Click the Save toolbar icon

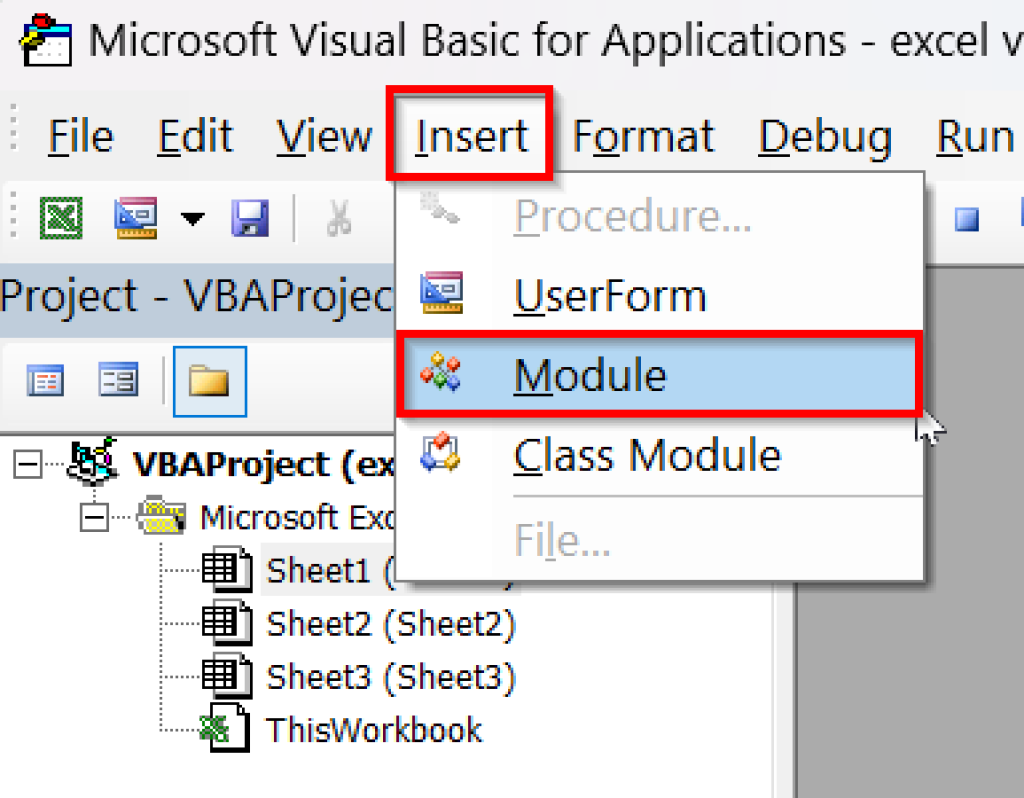pos(250,217)
